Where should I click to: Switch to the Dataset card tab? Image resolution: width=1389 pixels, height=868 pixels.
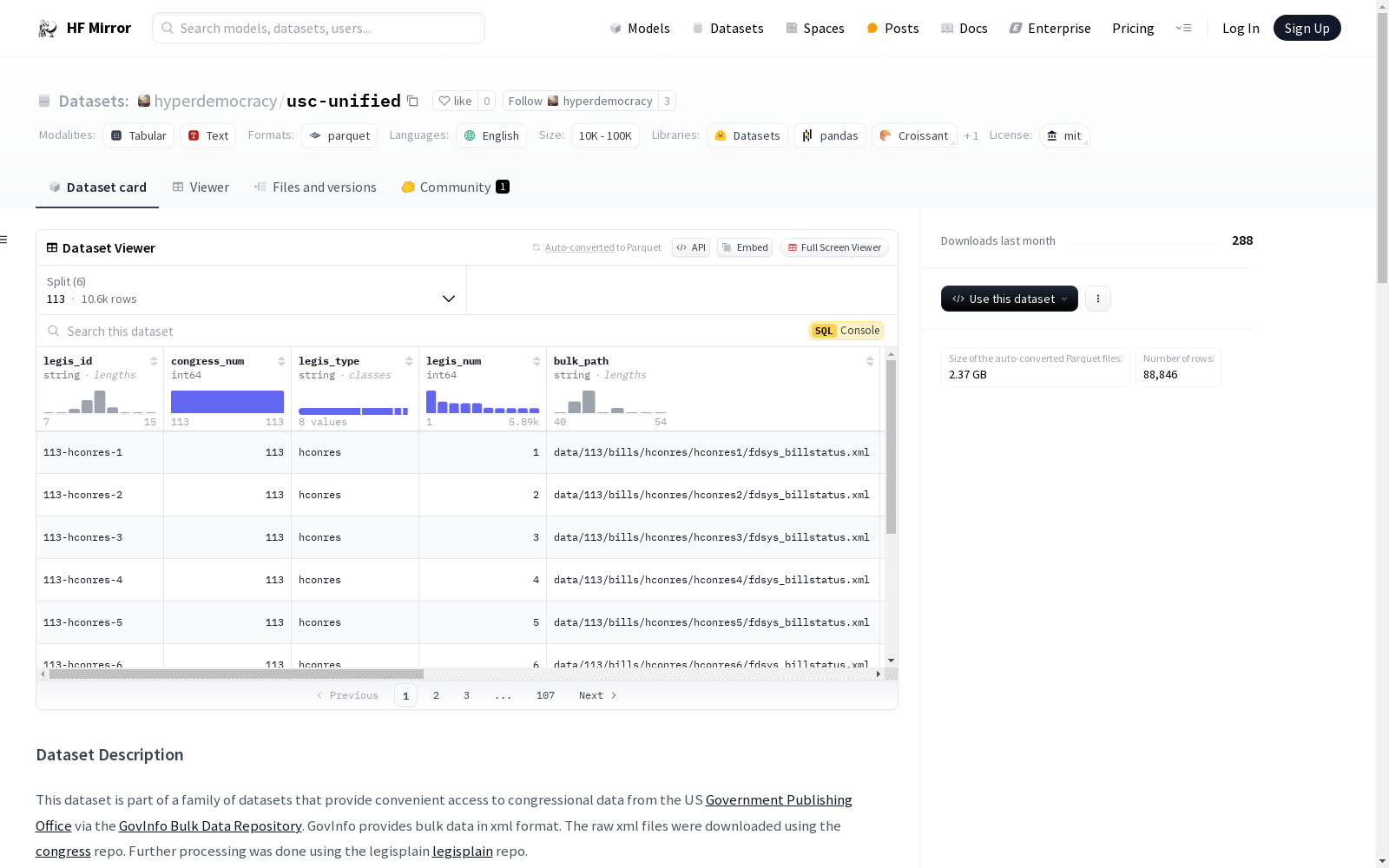tap(97, 187)
